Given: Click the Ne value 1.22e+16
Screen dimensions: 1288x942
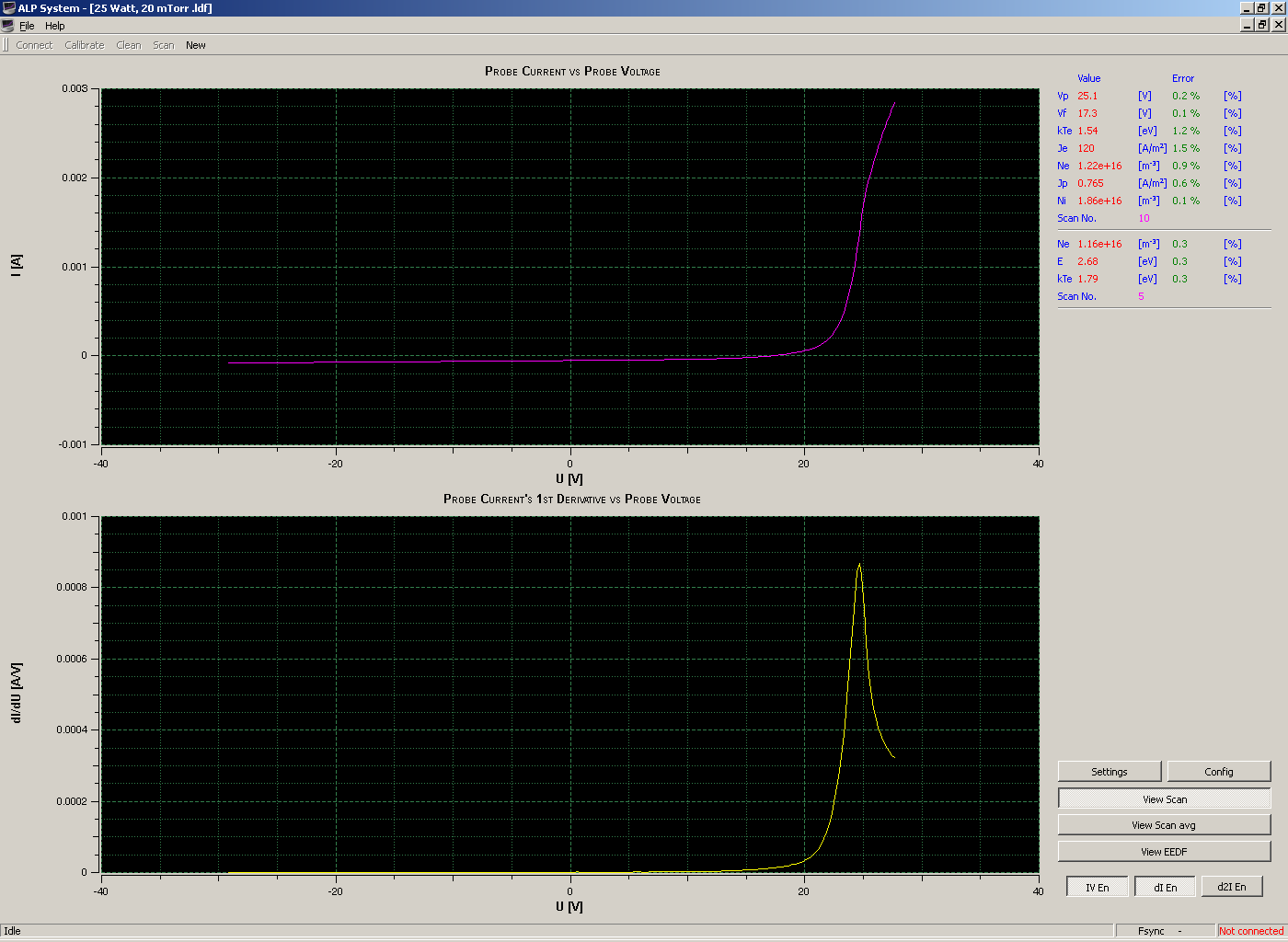Looking at the screenshot, I should click(x=1099, y=166).
